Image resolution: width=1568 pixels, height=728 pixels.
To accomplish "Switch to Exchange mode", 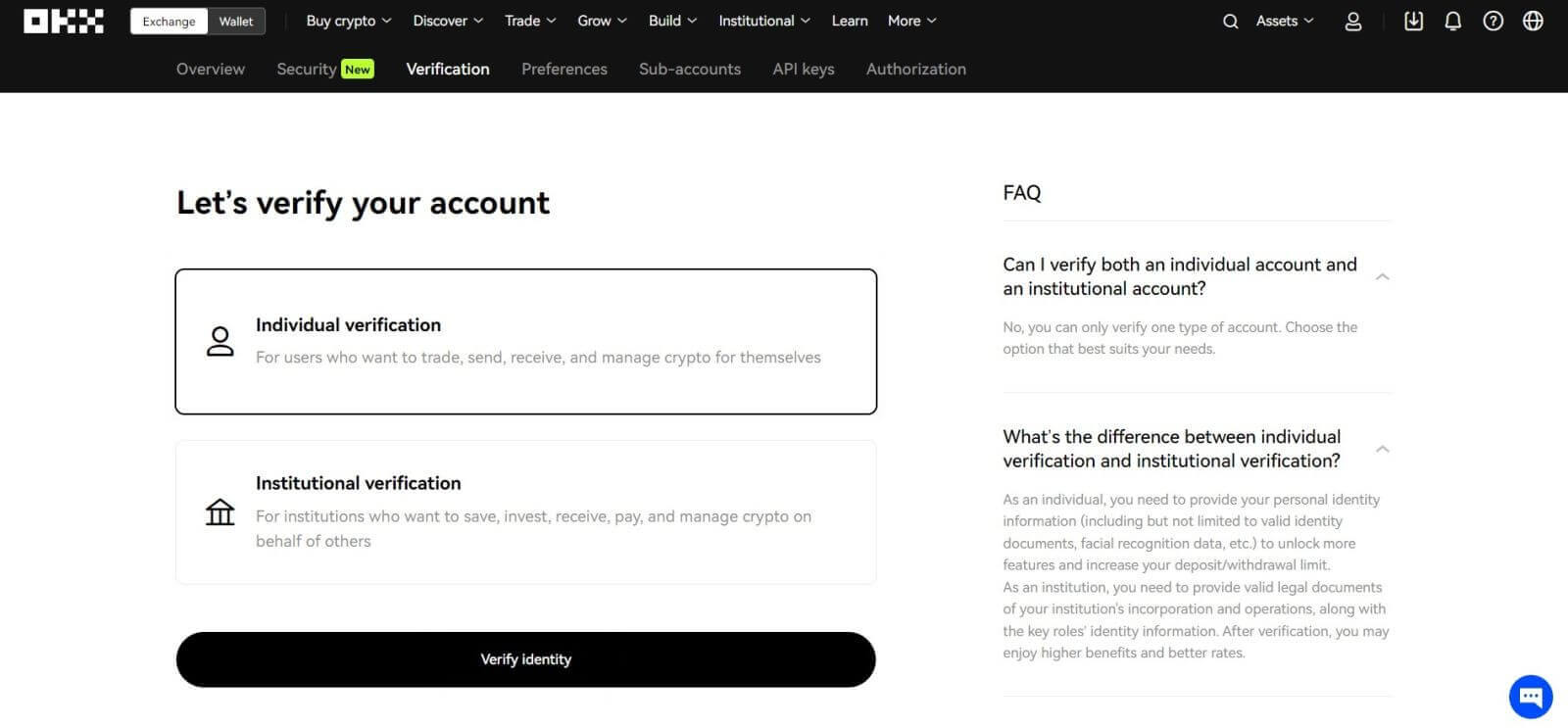I will pyautogui.click(x=168, y=20).
